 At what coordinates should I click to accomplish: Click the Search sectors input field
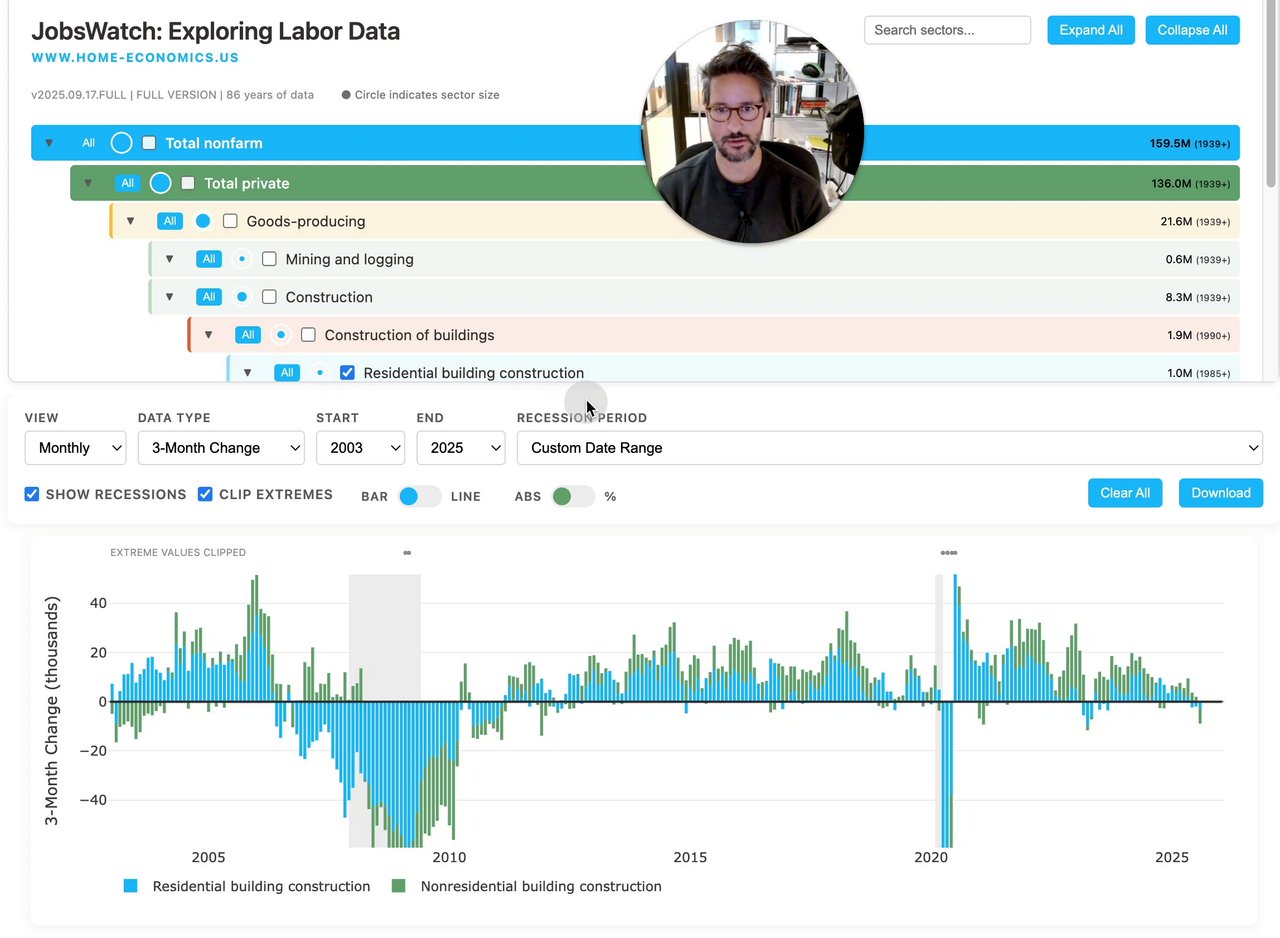pos(947,30)
